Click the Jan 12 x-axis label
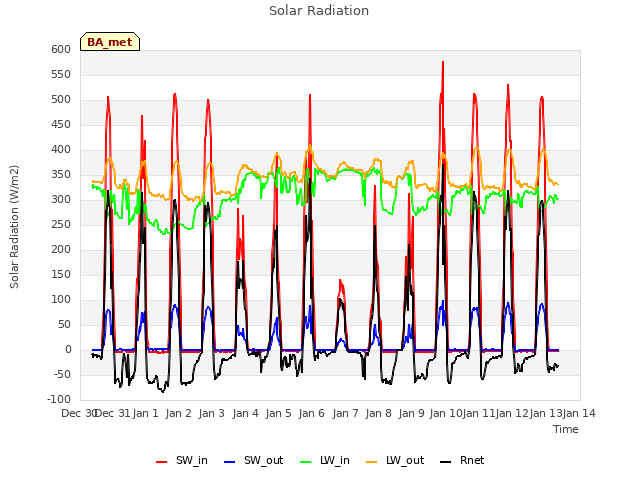 (512, 413)
